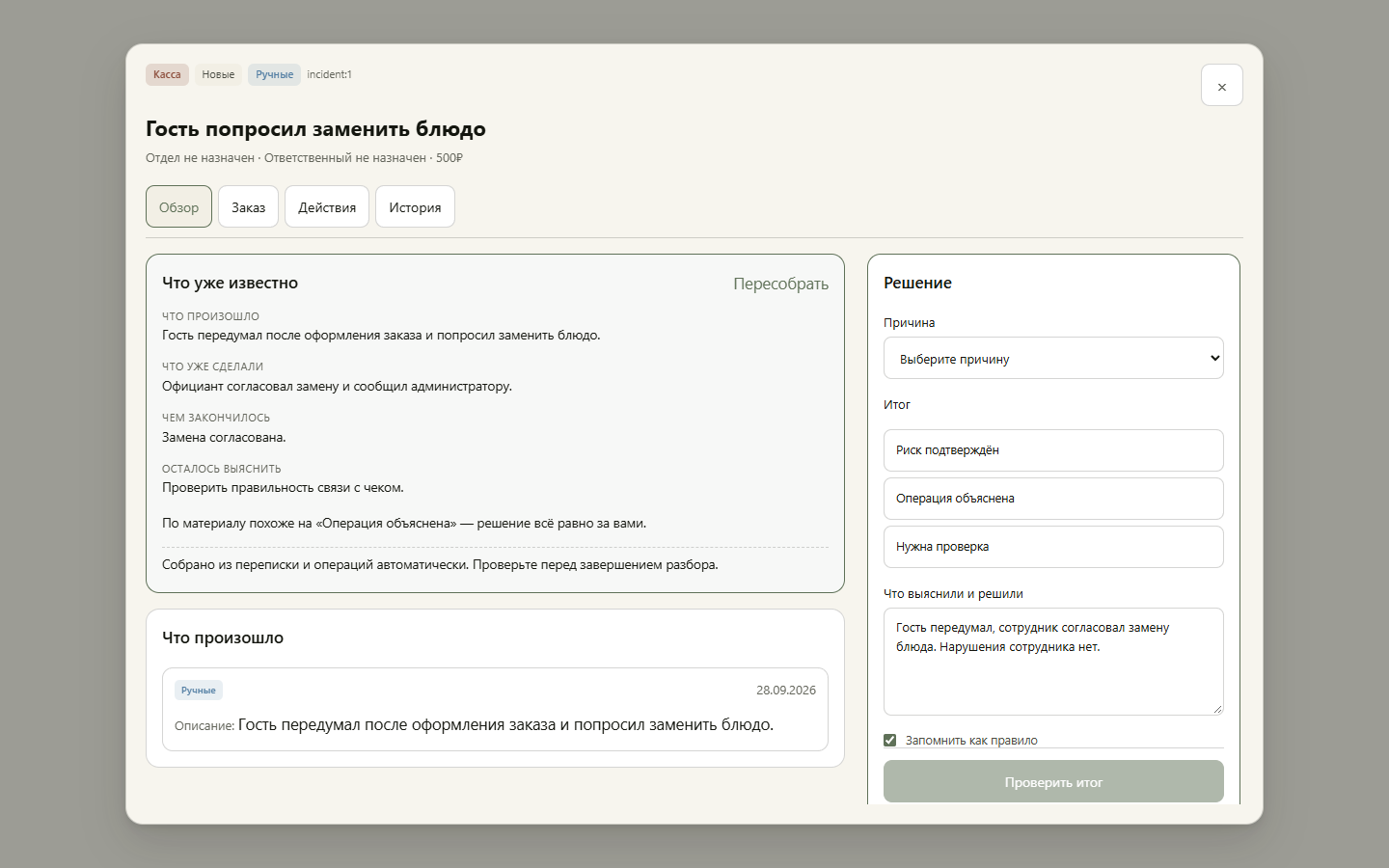Click the Пересобрать link
1389x868 pixels.
(780, 284)
